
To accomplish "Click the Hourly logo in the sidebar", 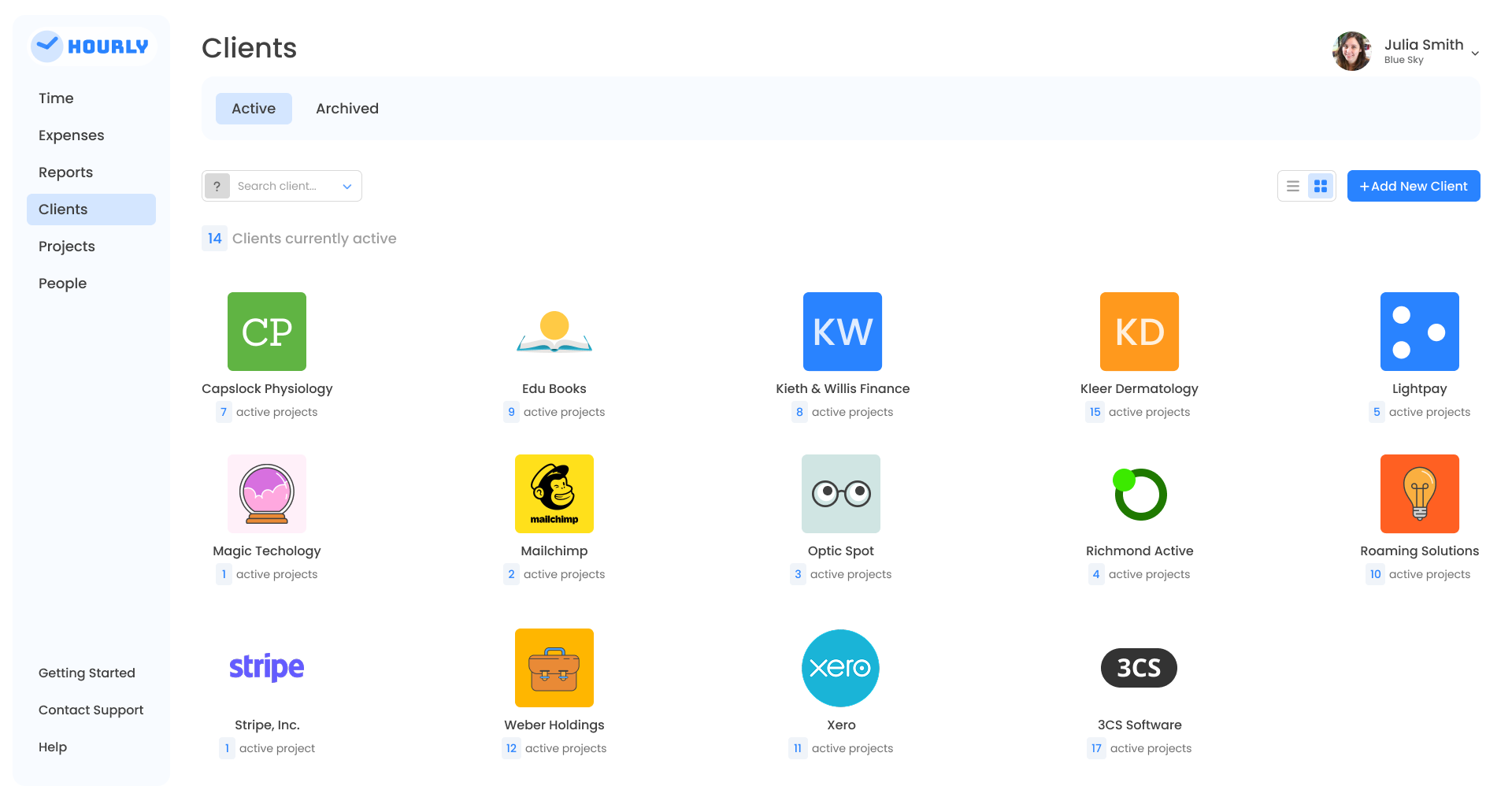I will pyautogui.click(x=91, y=46).
